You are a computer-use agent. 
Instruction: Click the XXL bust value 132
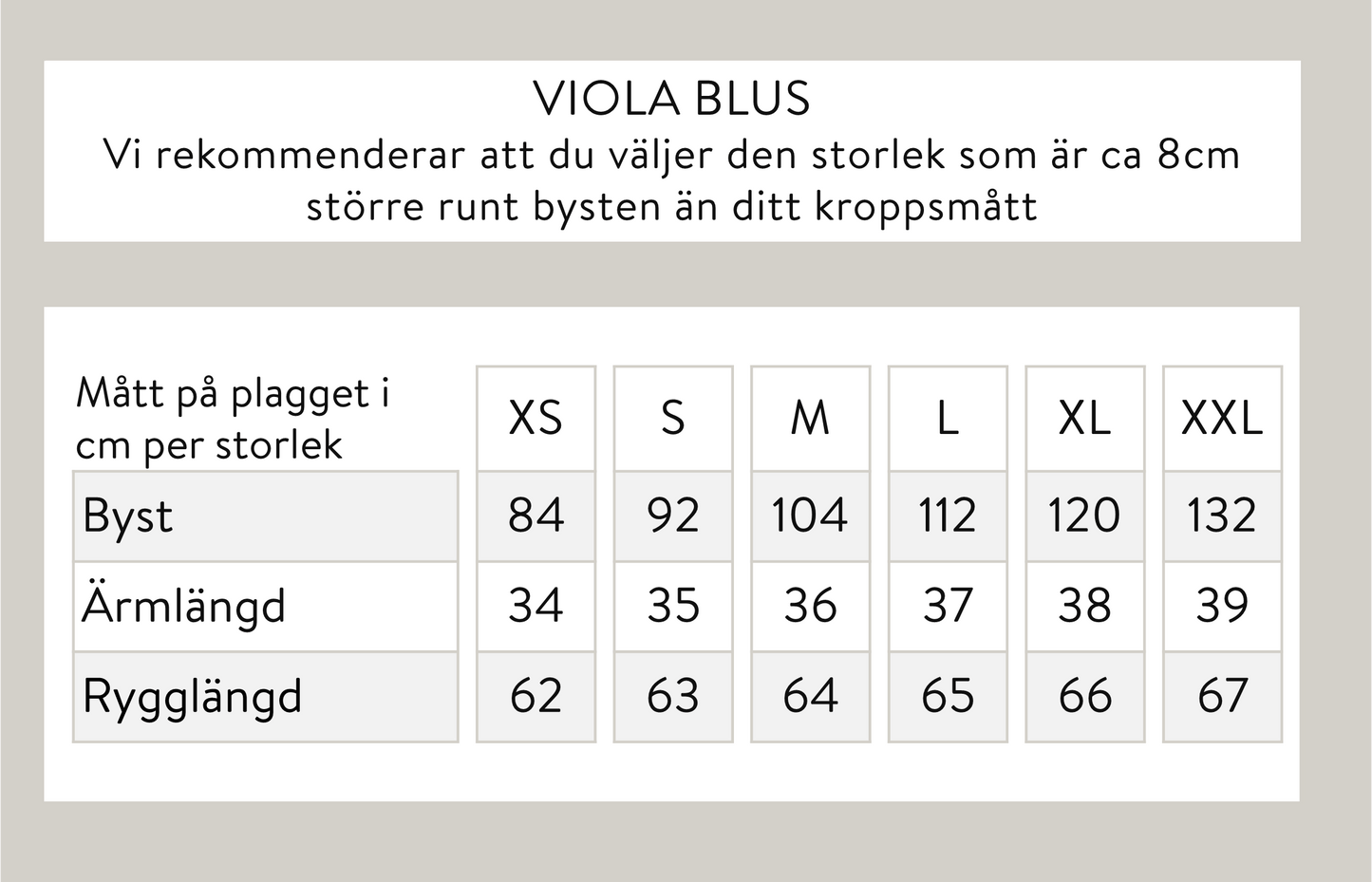tap(1221, 516)
